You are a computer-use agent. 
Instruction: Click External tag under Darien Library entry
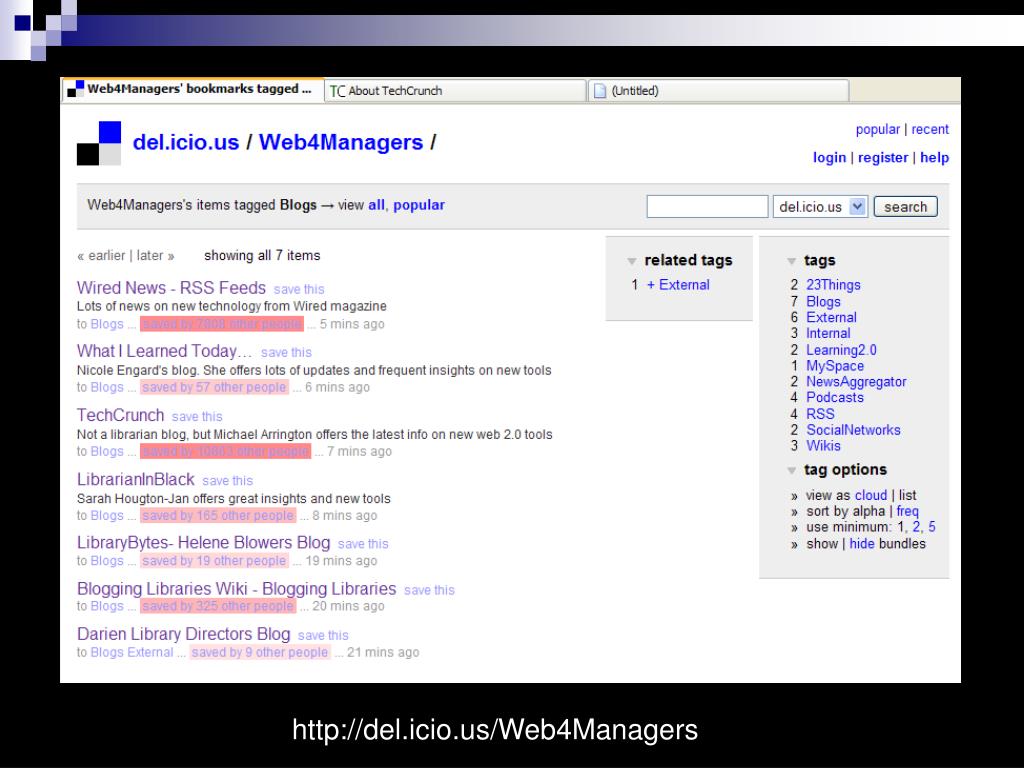pyautogui.click(x=151, y=652)
